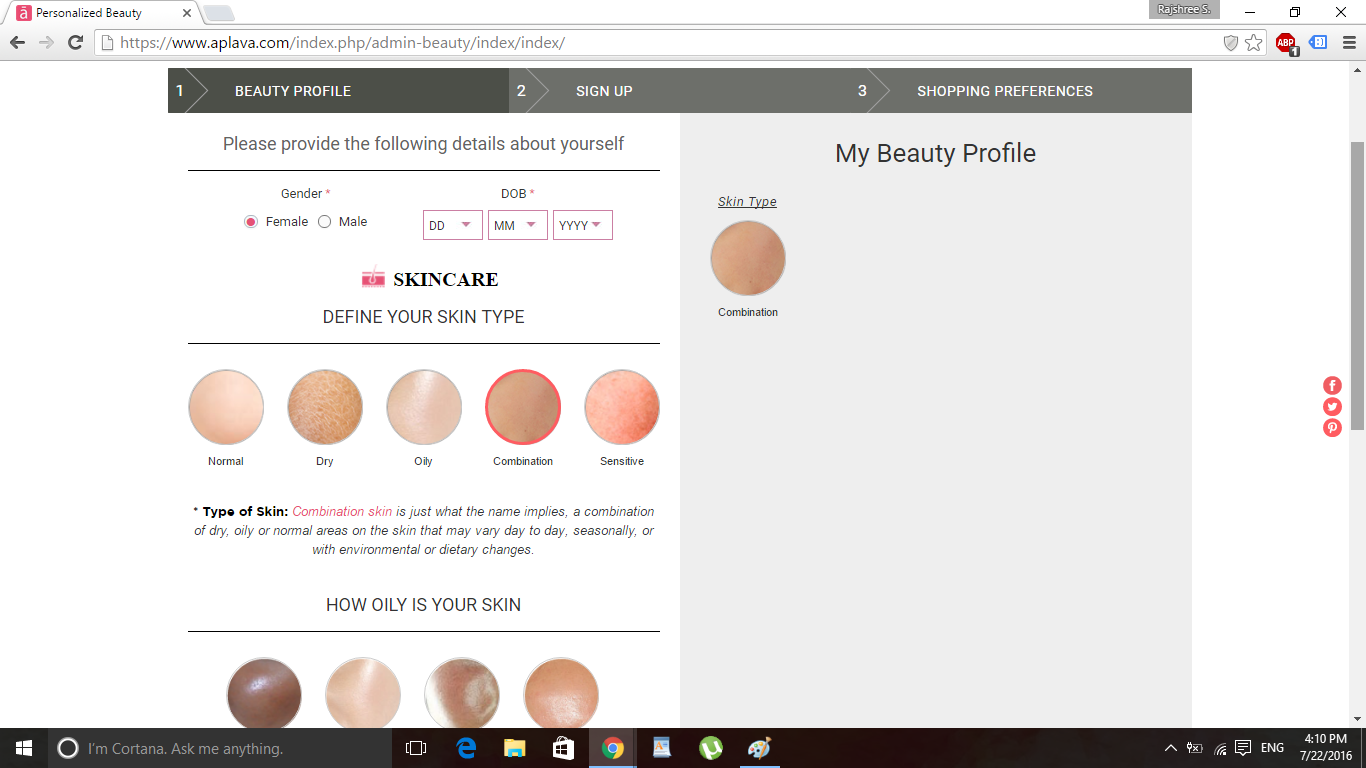Image resolution: width=1366 pixels, height=768 pixels.
Task: Open the AdBlock Plus extension
Action: point(1285,43)
